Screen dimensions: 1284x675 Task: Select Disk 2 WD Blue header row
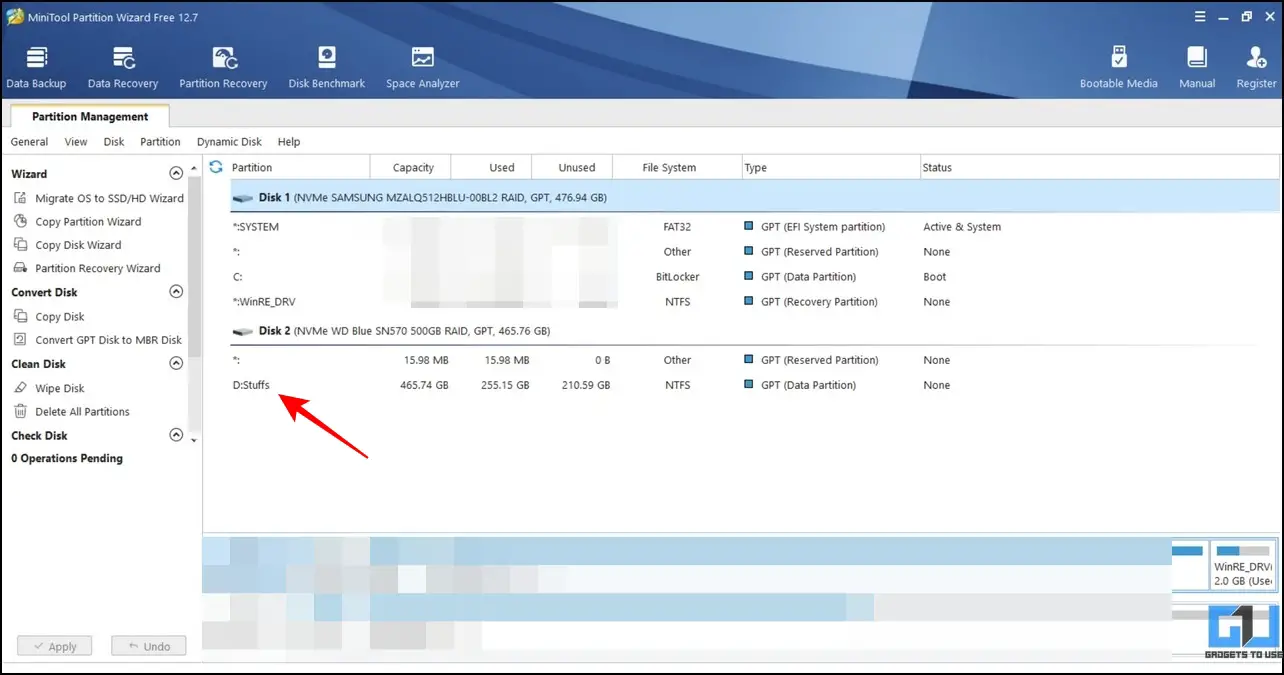755,331
